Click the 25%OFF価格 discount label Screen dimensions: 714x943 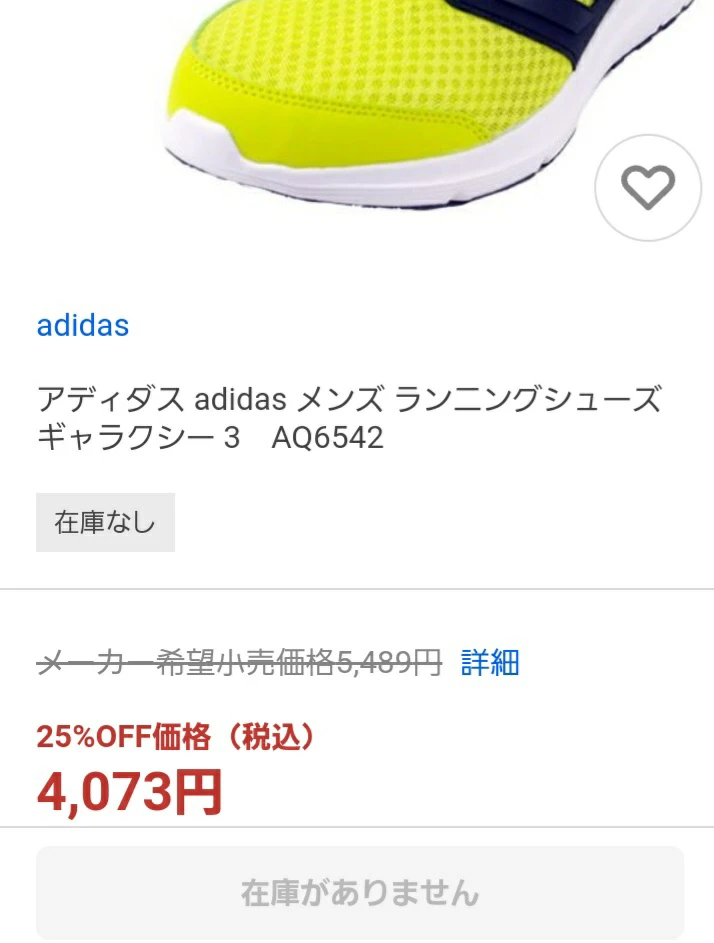click(x=123, y=736)
